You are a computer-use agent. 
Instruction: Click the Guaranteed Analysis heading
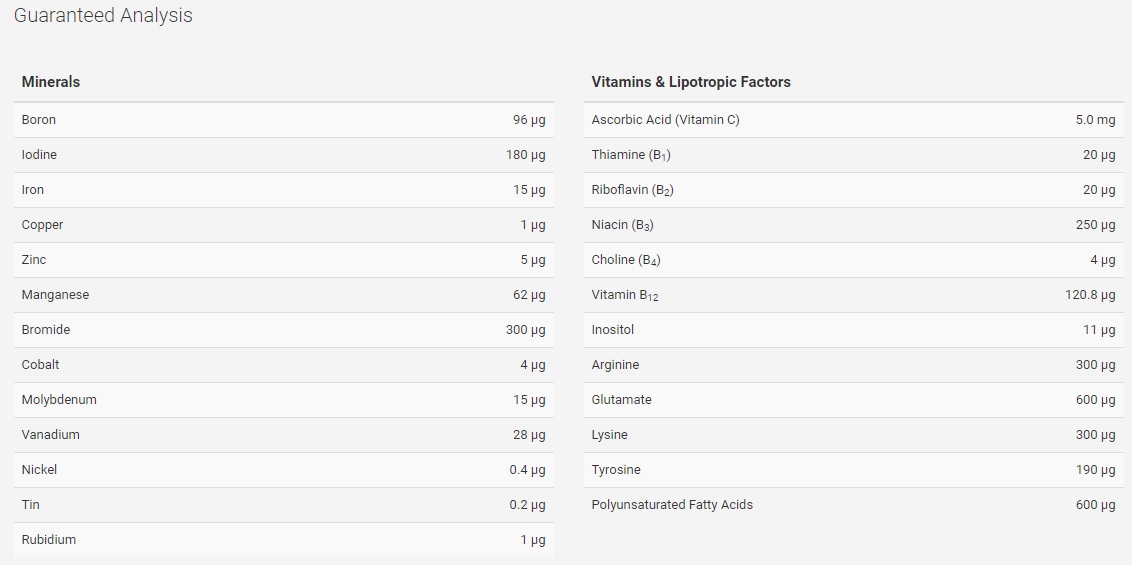pyautogui.click(x=103, y=16)
